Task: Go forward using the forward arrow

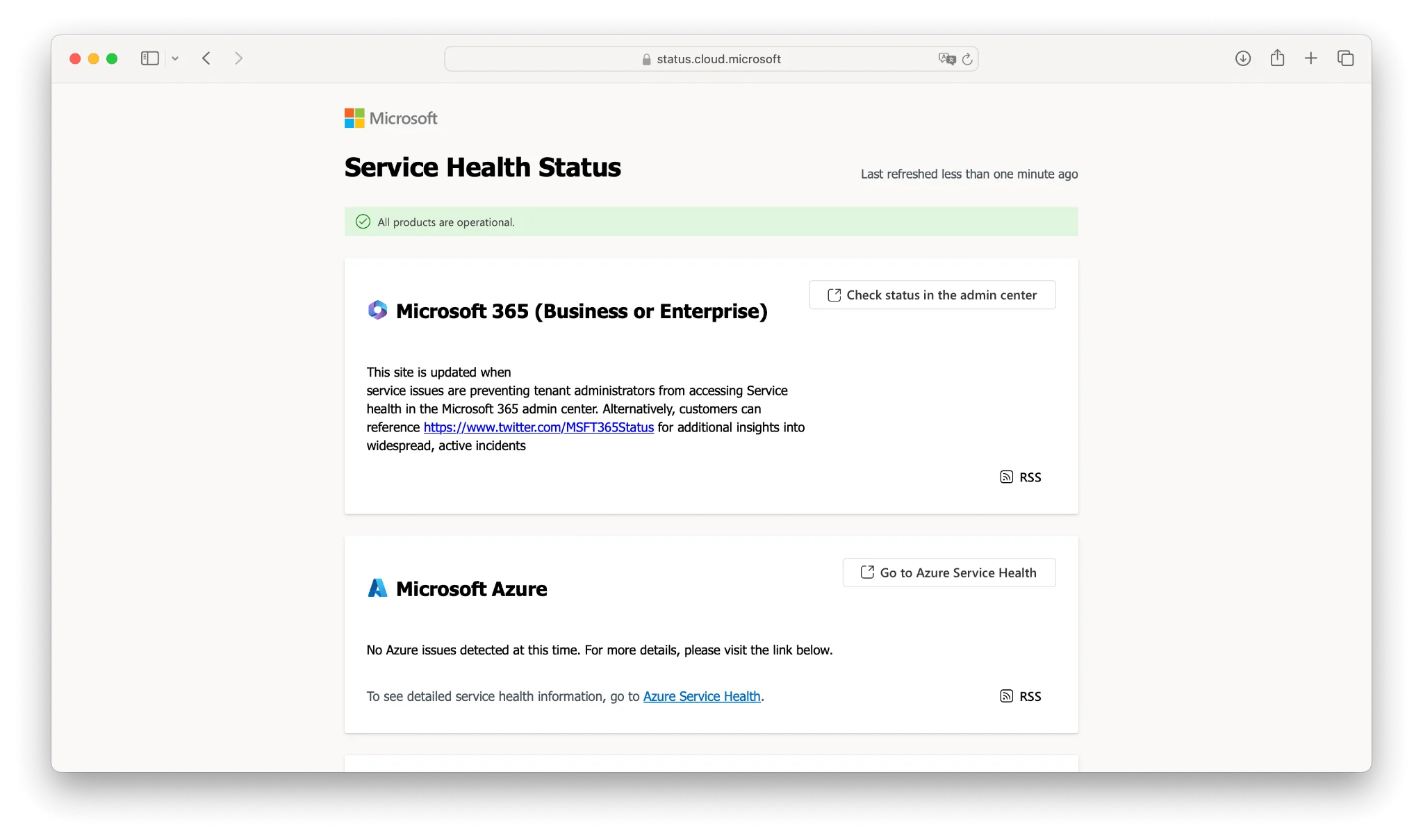Action: point(238,58)
